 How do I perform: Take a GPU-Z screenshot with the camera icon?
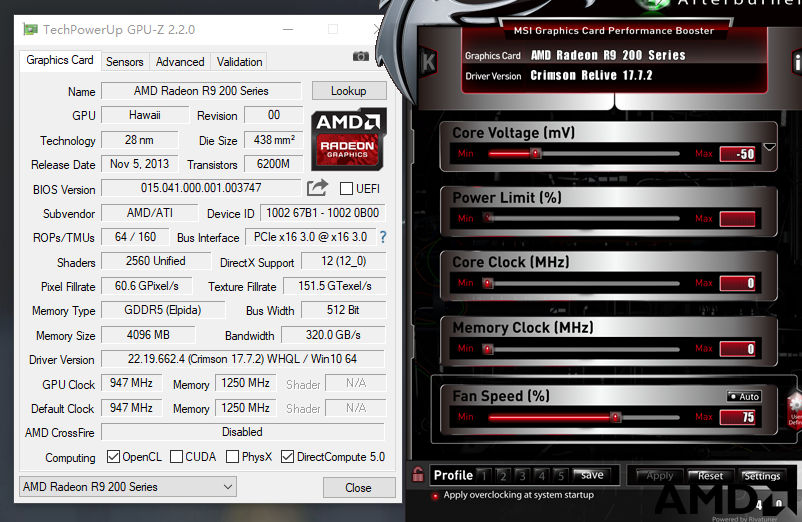coord(361,56)
